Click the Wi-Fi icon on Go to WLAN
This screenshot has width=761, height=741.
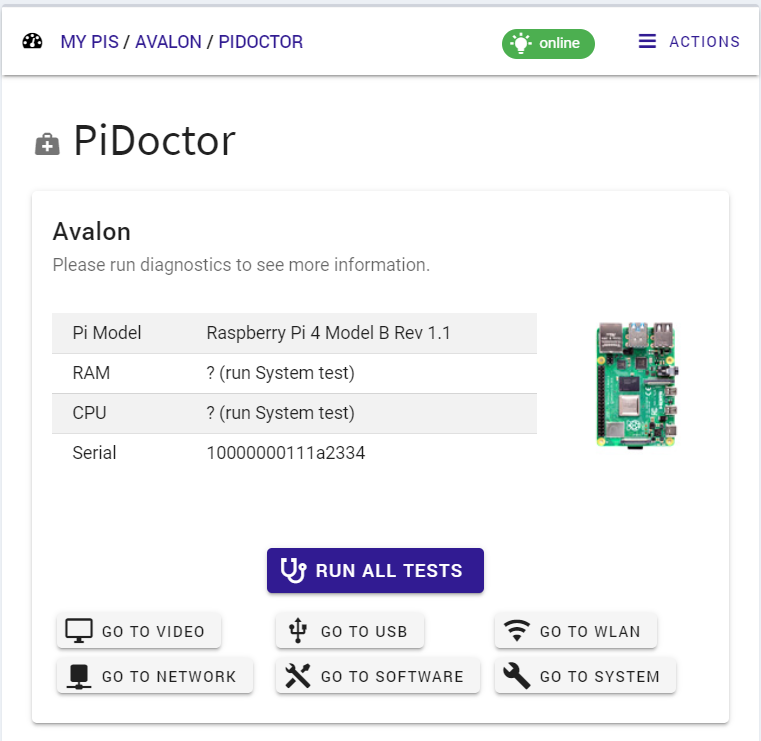point(517,630)
